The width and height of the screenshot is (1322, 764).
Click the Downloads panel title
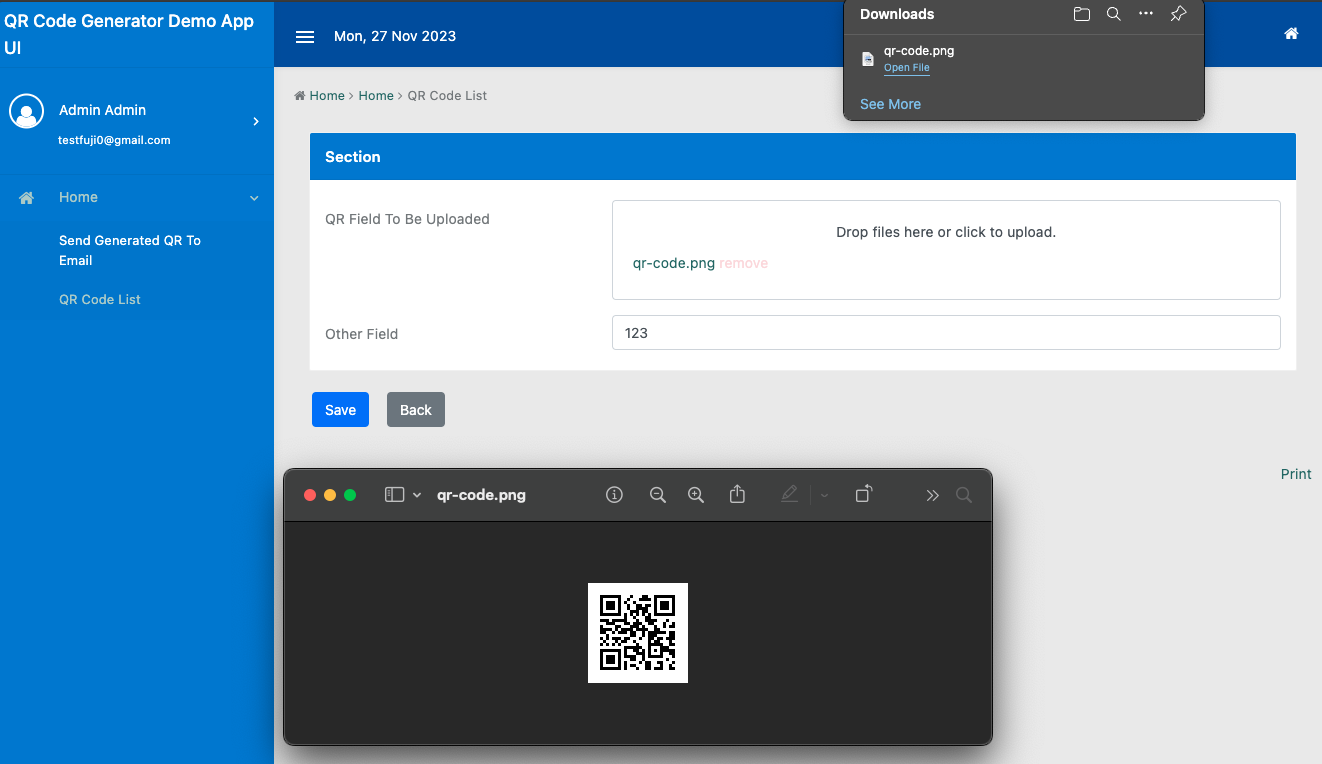pos(897,14)
